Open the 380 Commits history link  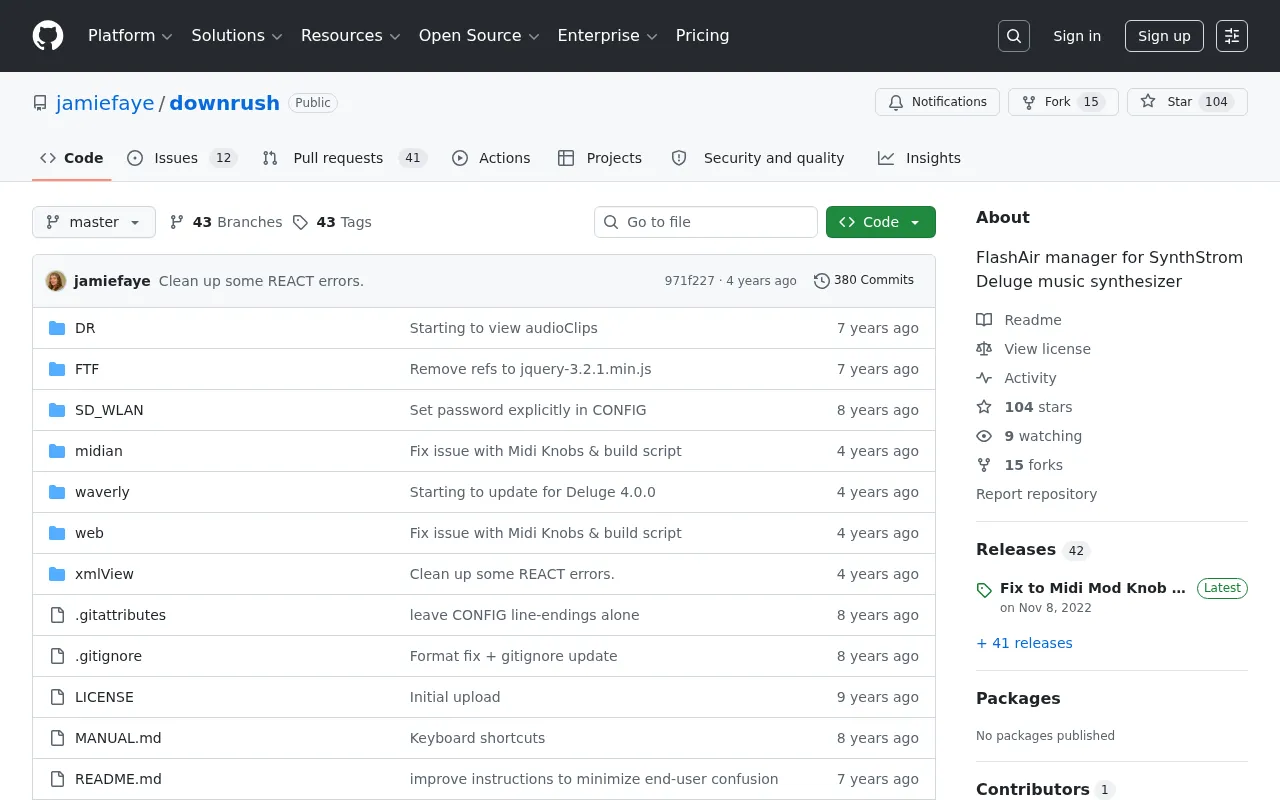864,281
